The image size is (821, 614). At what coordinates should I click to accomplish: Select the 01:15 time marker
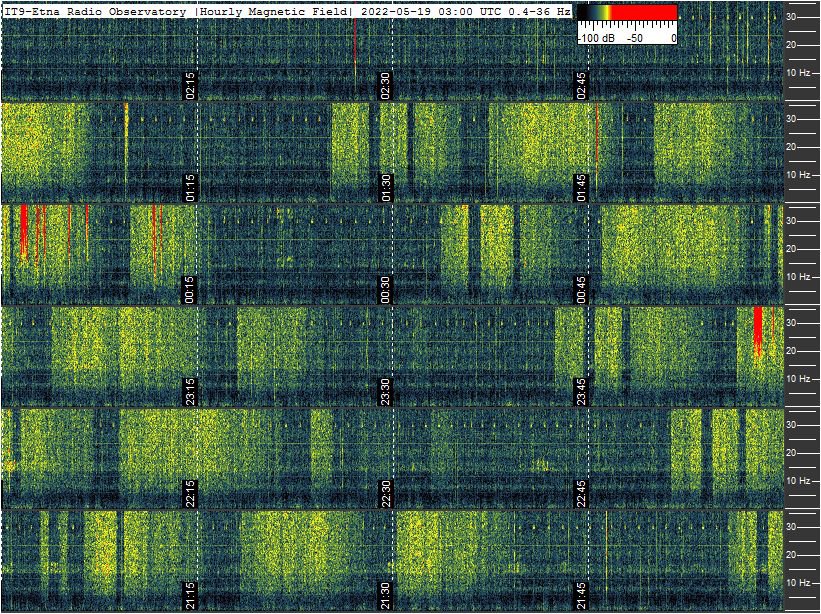190,187
